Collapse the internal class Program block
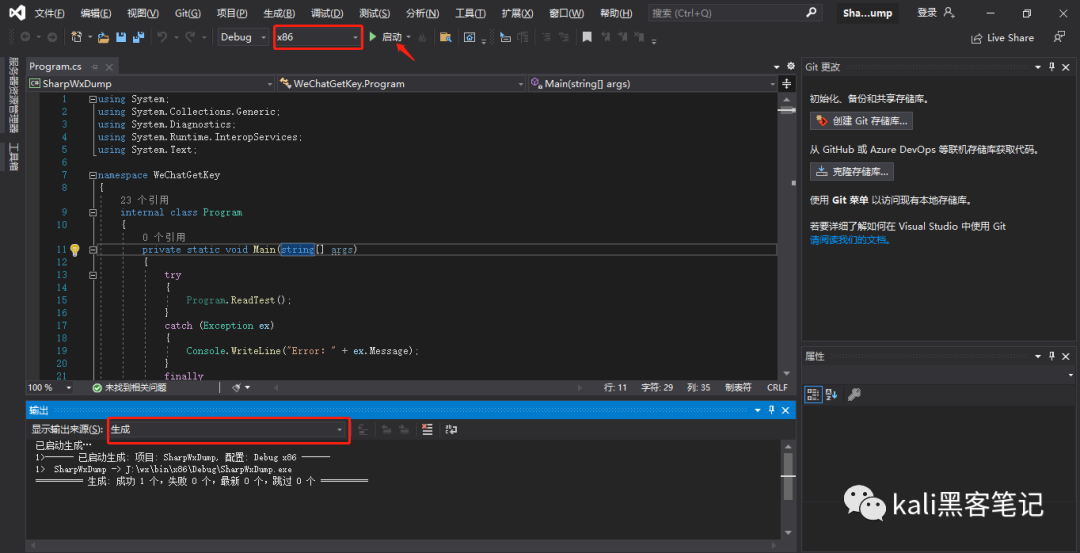This screenshot has width=1080, height=553. point(93,213)
